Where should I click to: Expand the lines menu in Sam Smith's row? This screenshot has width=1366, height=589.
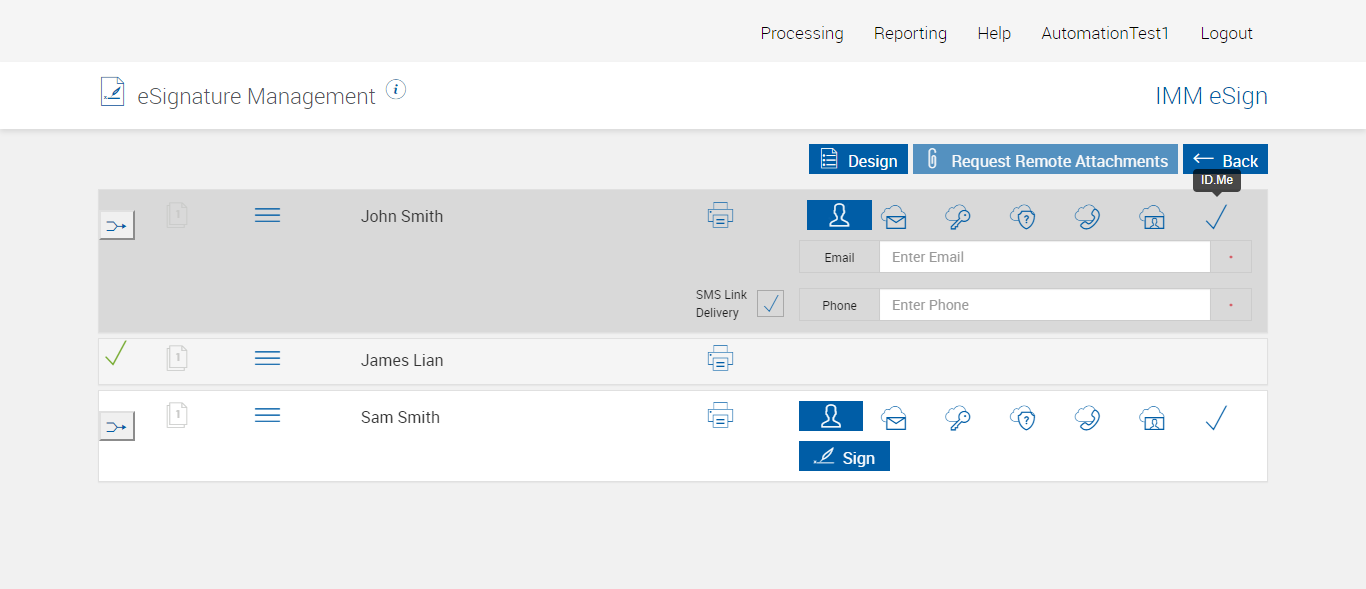pyautogui.click(x=267, y=415)
